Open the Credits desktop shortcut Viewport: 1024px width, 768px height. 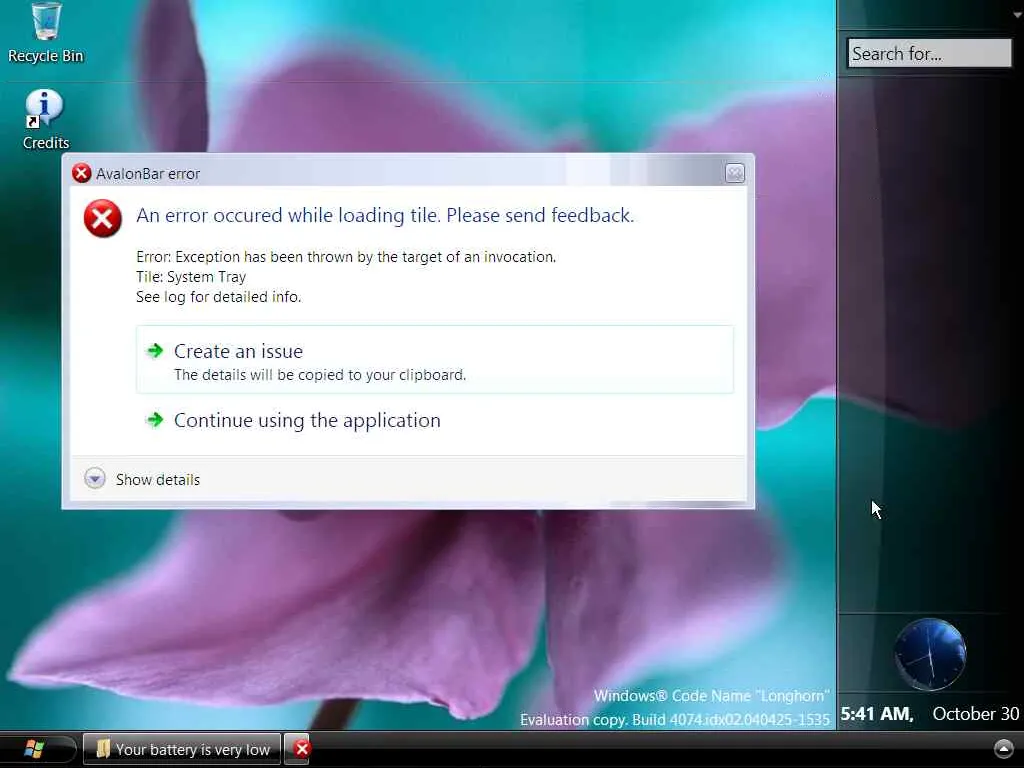(x=45, y=120)
